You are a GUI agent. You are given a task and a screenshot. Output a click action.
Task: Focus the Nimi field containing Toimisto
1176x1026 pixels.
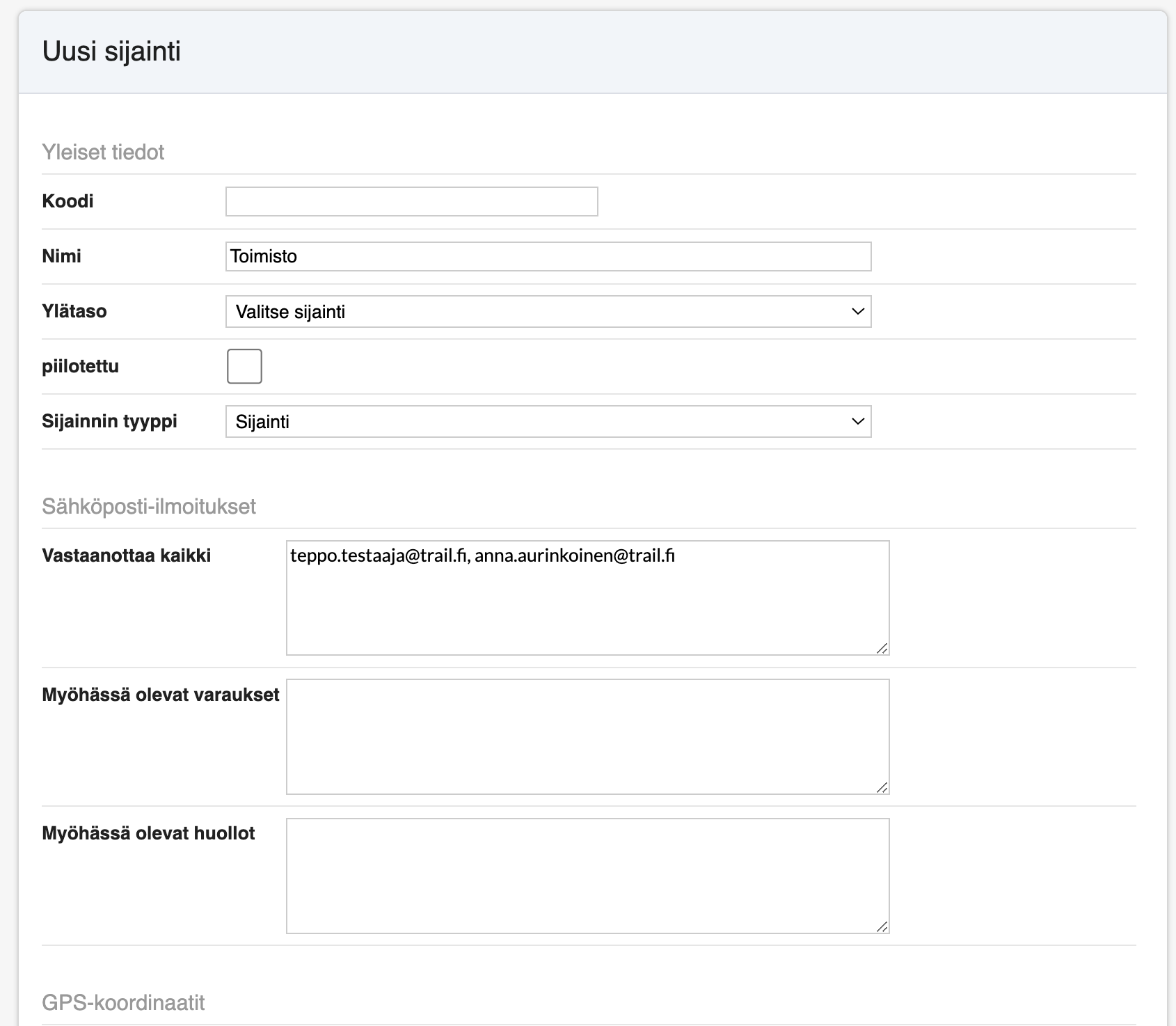coord(548,257)
